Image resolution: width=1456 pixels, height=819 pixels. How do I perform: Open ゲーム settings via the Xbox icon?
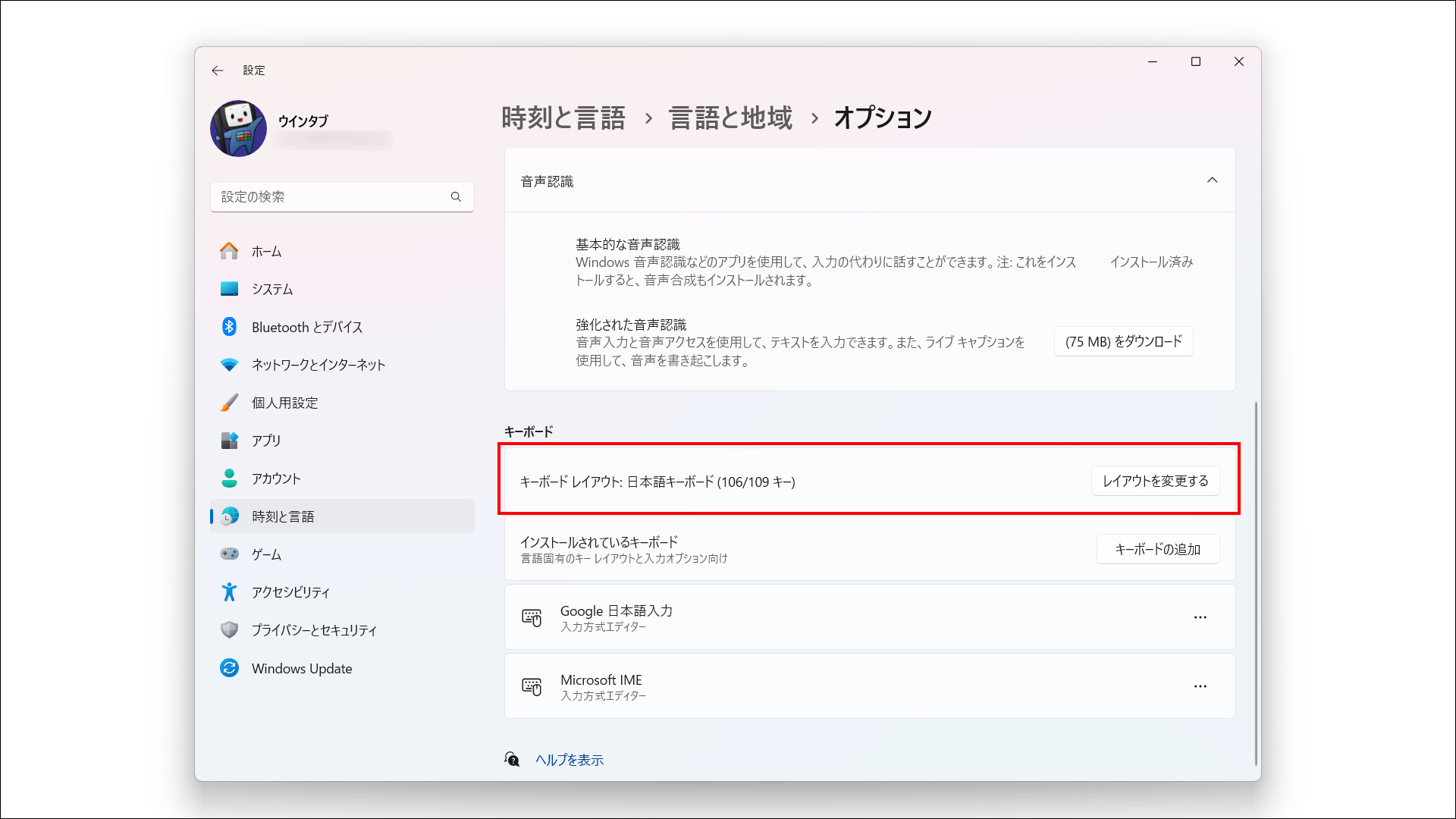tap(229, 554)
